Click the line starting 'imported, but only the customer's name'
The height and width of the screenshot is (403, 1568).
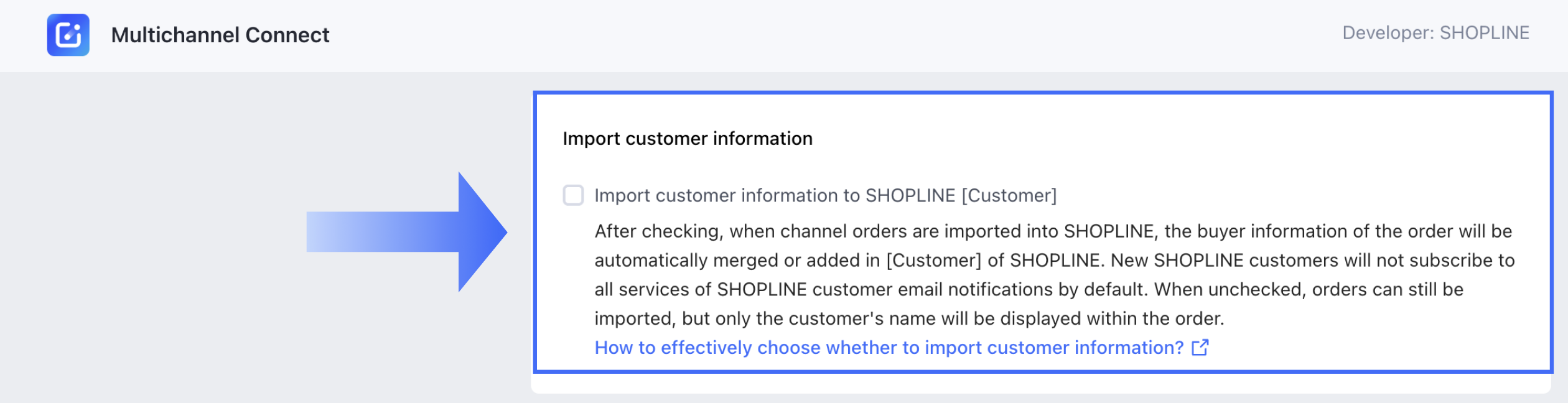[909, 319]
